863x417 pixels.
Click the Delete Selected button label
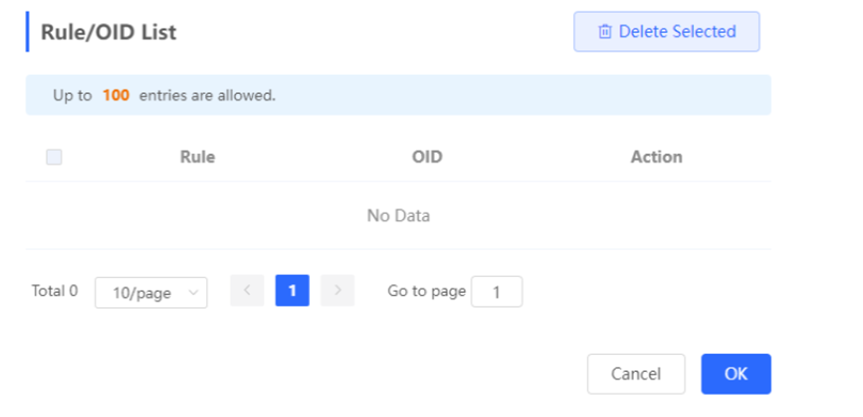tap(677, 31)
